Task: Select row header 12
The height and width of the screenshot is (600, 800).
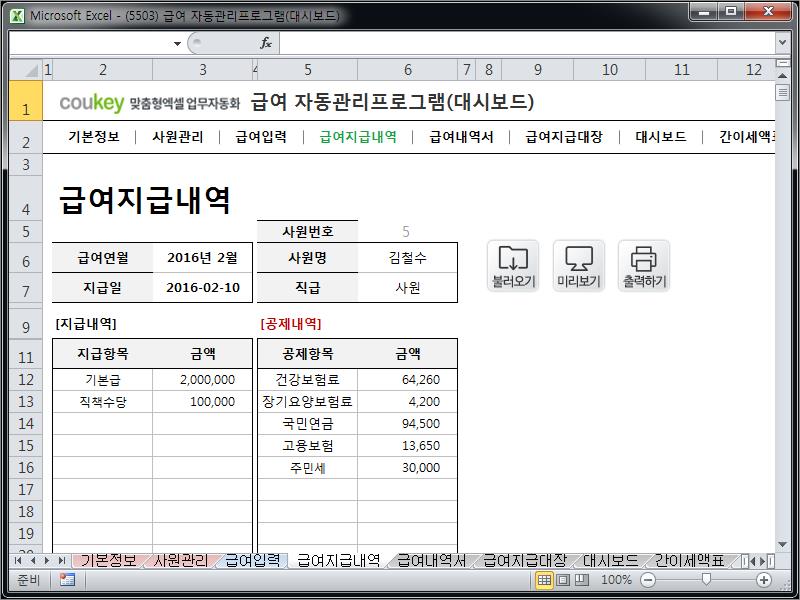Action: pyautogui.click(x=26, y=380)
